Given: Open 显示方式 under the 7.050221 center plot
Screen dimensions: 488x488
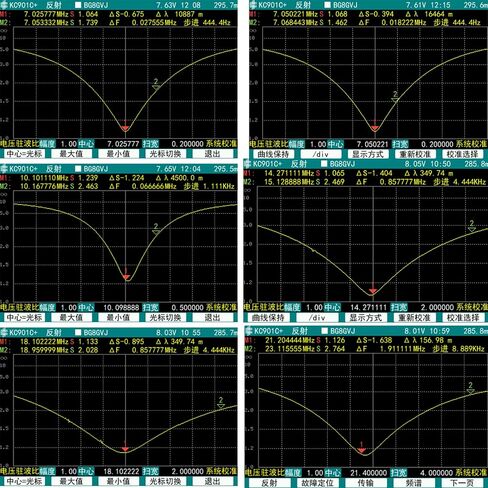Looking at the screenshot, I should (368, 154).
